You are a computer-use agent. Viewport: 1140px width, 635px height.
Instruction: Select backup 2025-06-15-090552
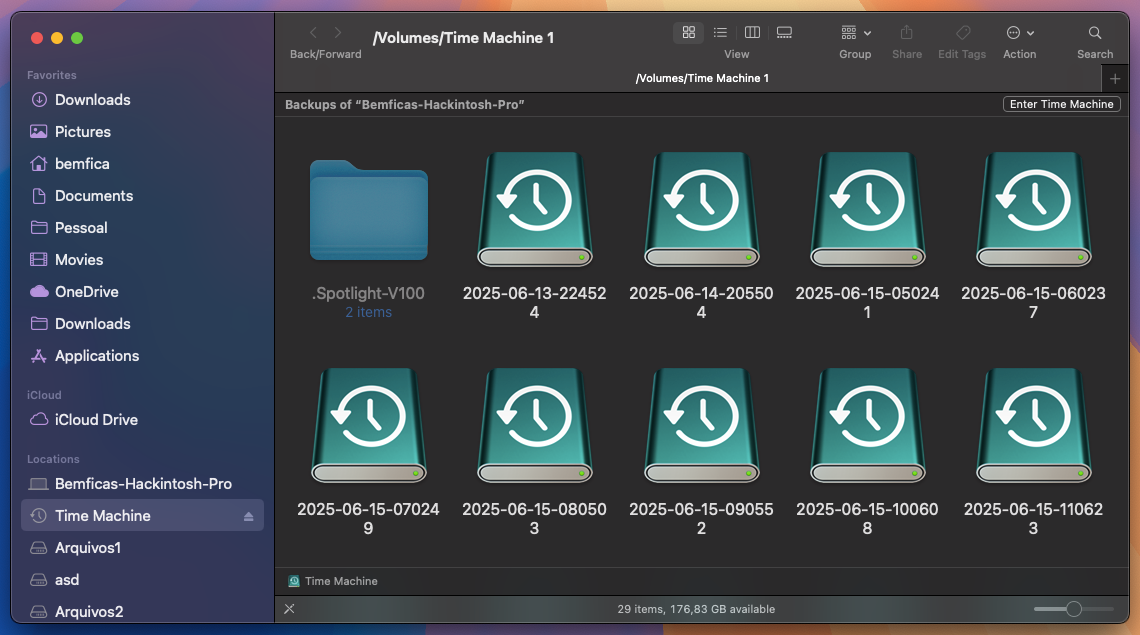[702, 426]
